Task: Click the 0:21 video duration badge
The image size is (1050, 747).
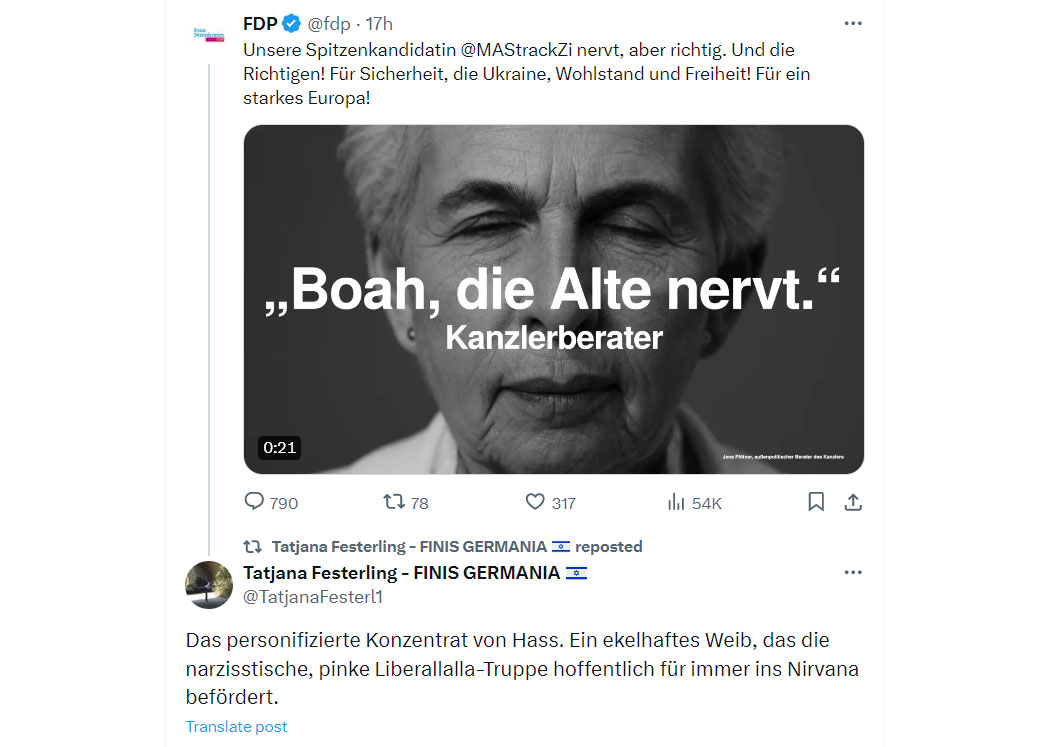Action: click(279, 448)
